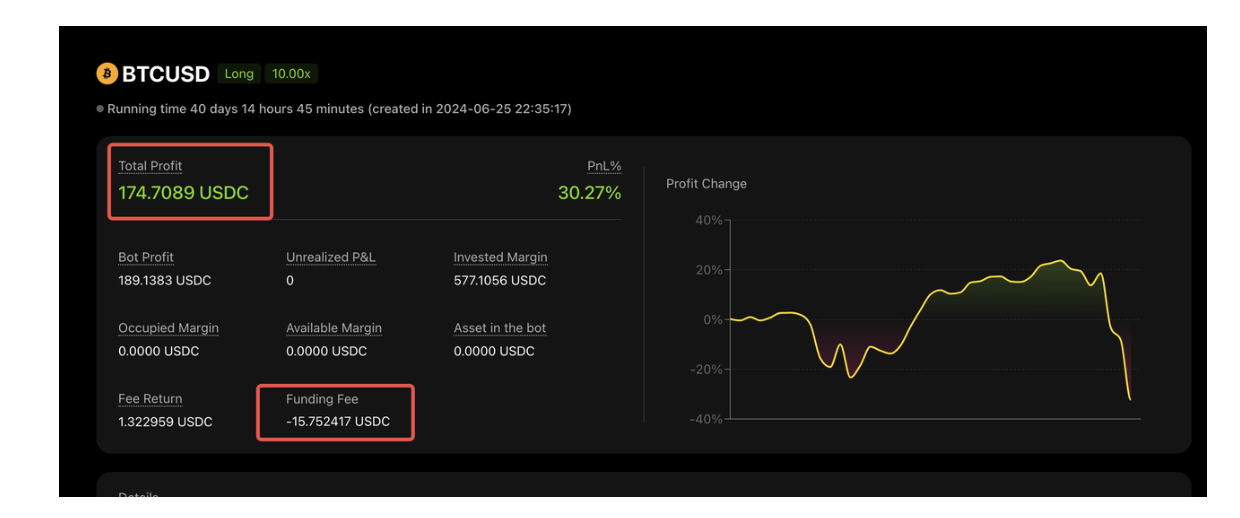The width and height of the screenshot is (1240, 518).
Task: Click the BTCUSD pair title
Action: (166, 74)
